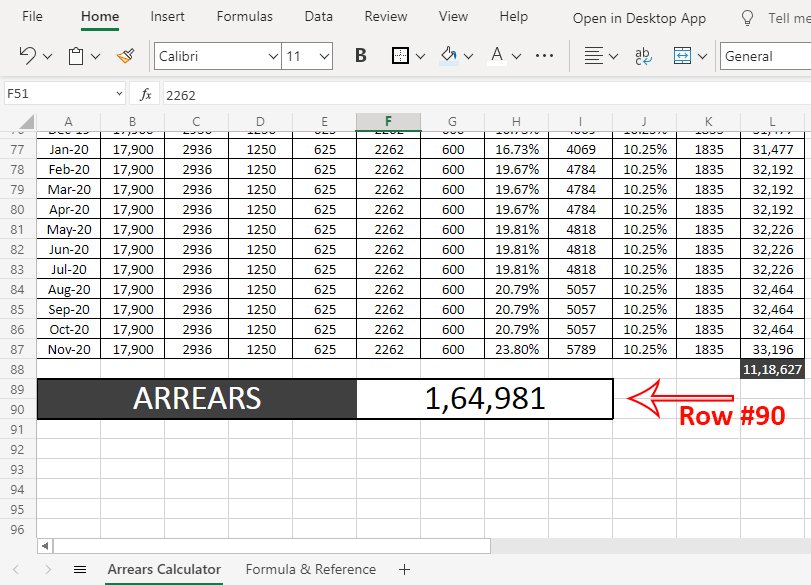Screen dimensions: 811x585
Task: Open the all sheets list icon
Action: [80, 569]
